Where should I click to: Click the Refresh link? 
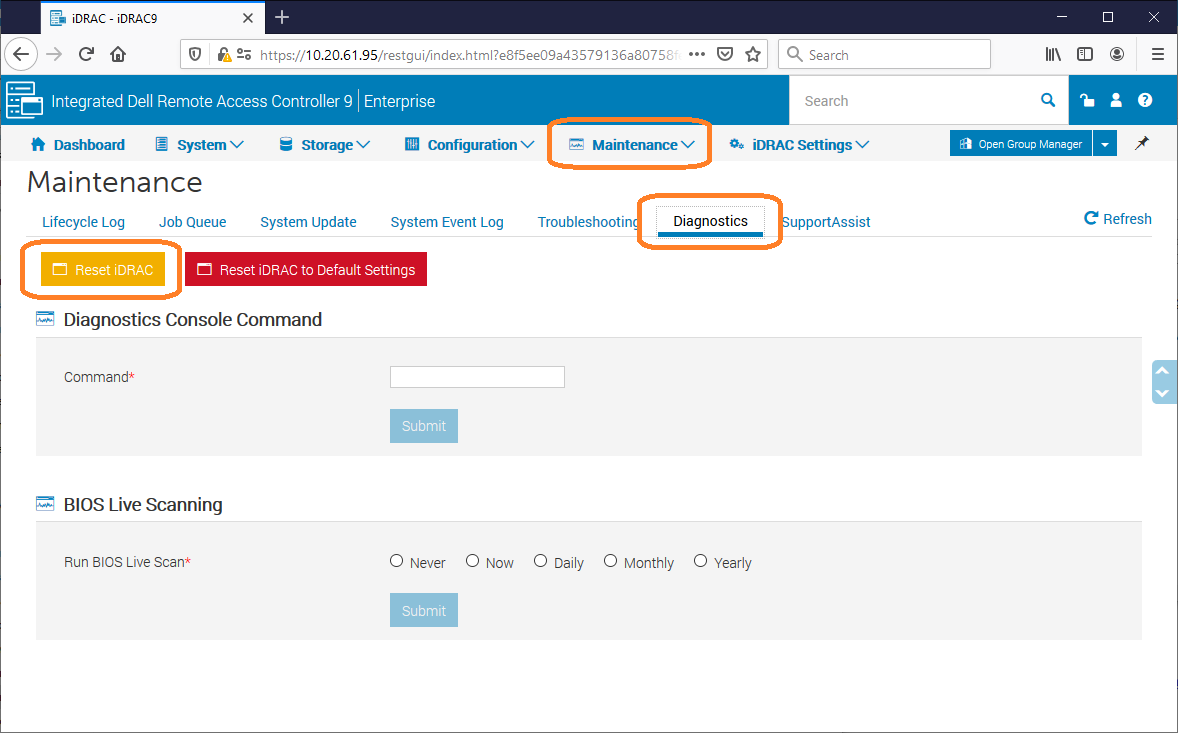1118,219
